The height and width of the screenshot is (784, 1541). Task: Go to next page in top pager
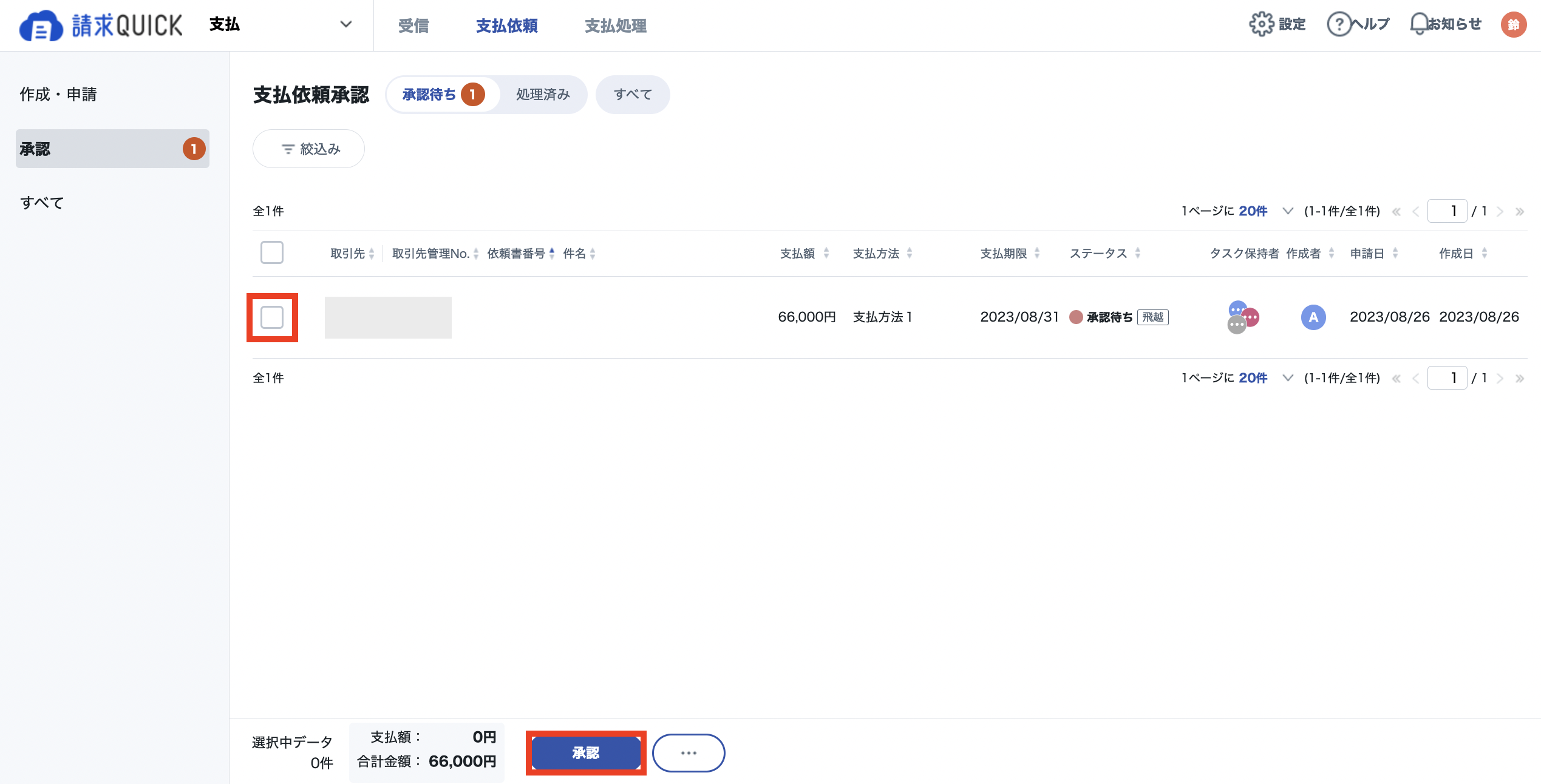point(1500,212)
